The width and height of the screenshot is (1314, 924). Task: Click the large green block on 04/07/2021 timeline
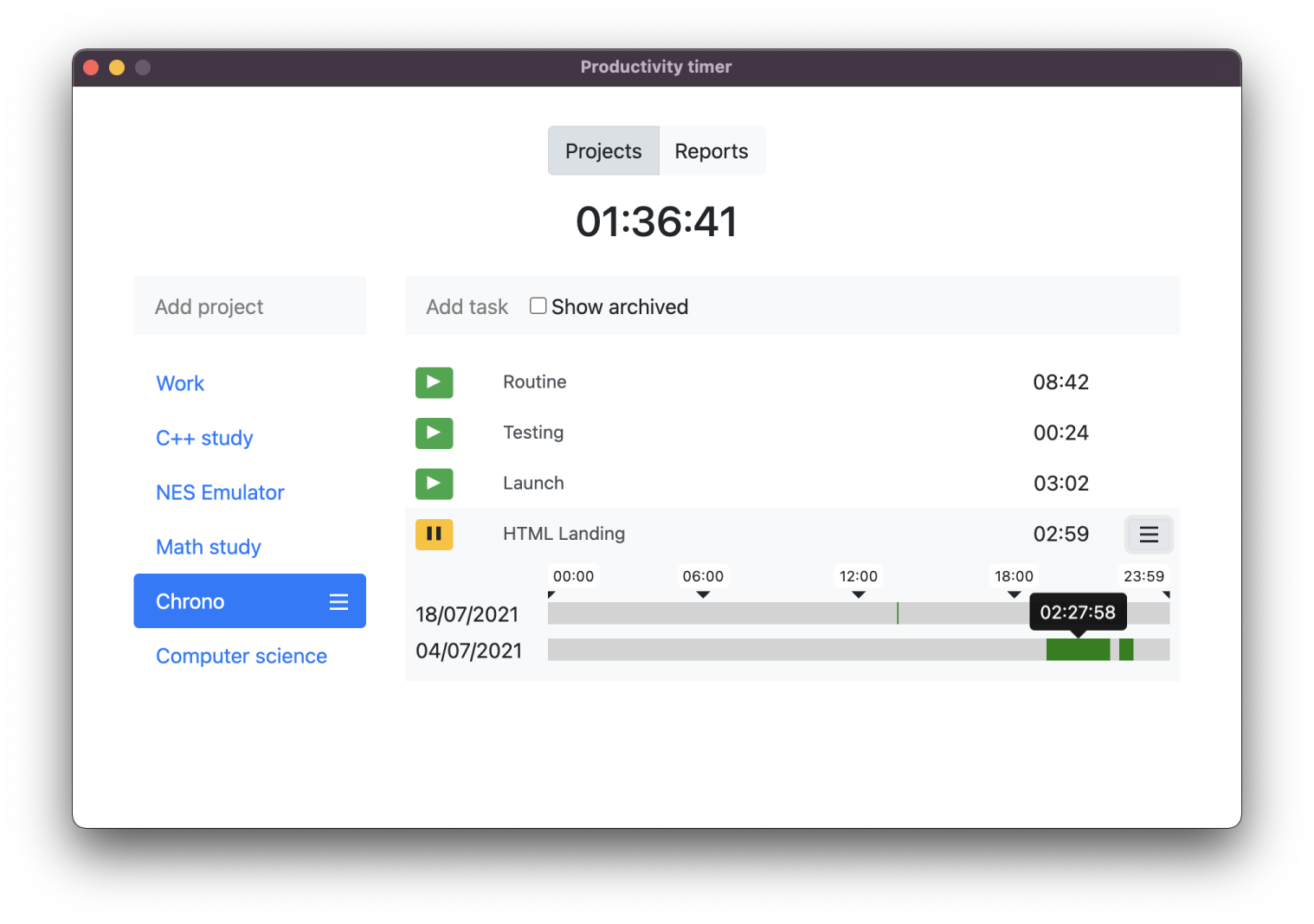[1077, 650]
